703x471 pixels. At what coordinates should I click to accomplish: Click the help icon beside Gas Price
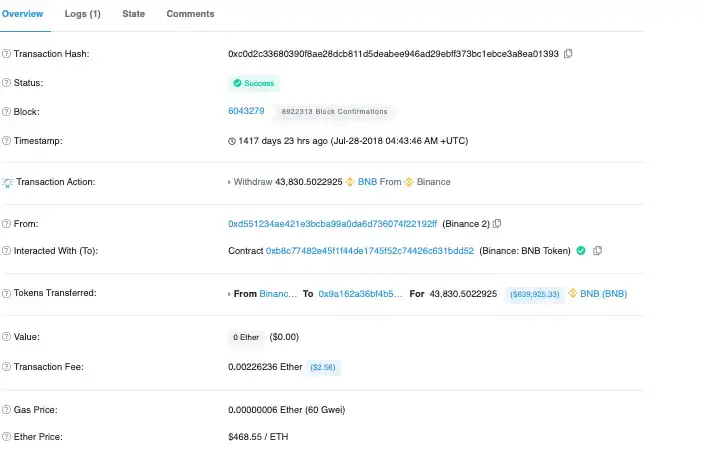coord(6,410)
